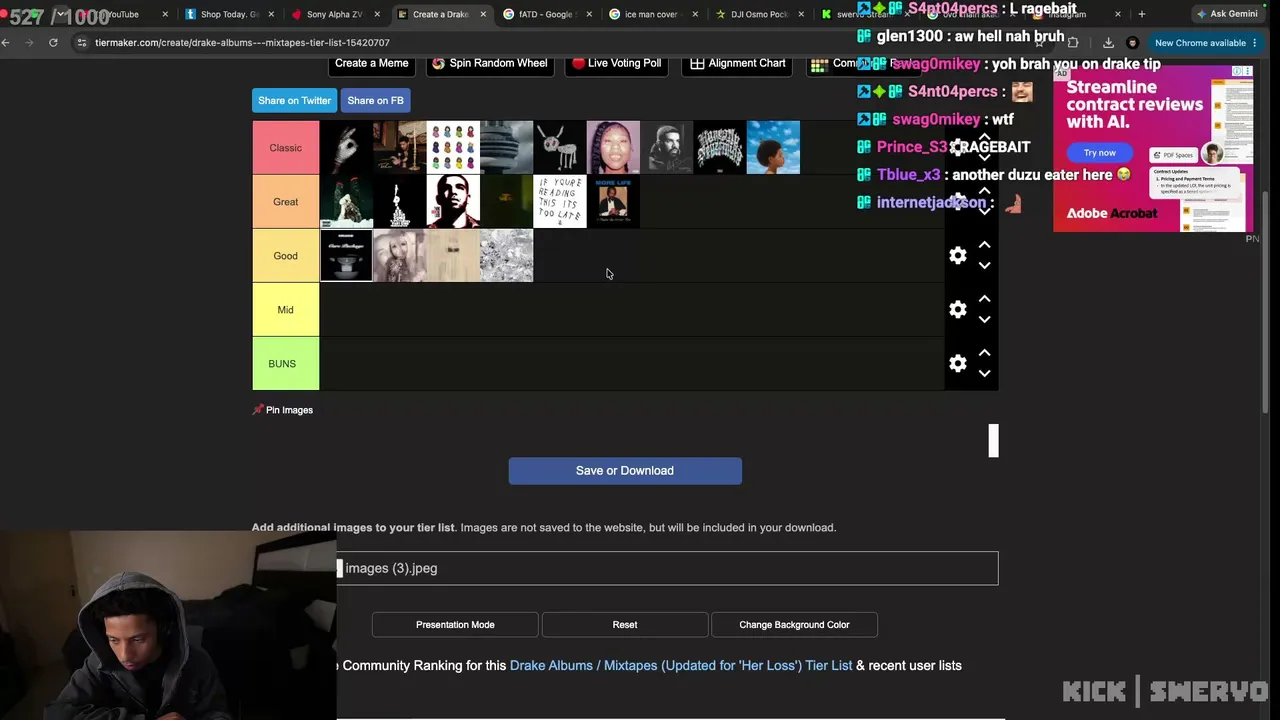
Task: Open Spin Random Wheel
Action: [x=489, y=63]
